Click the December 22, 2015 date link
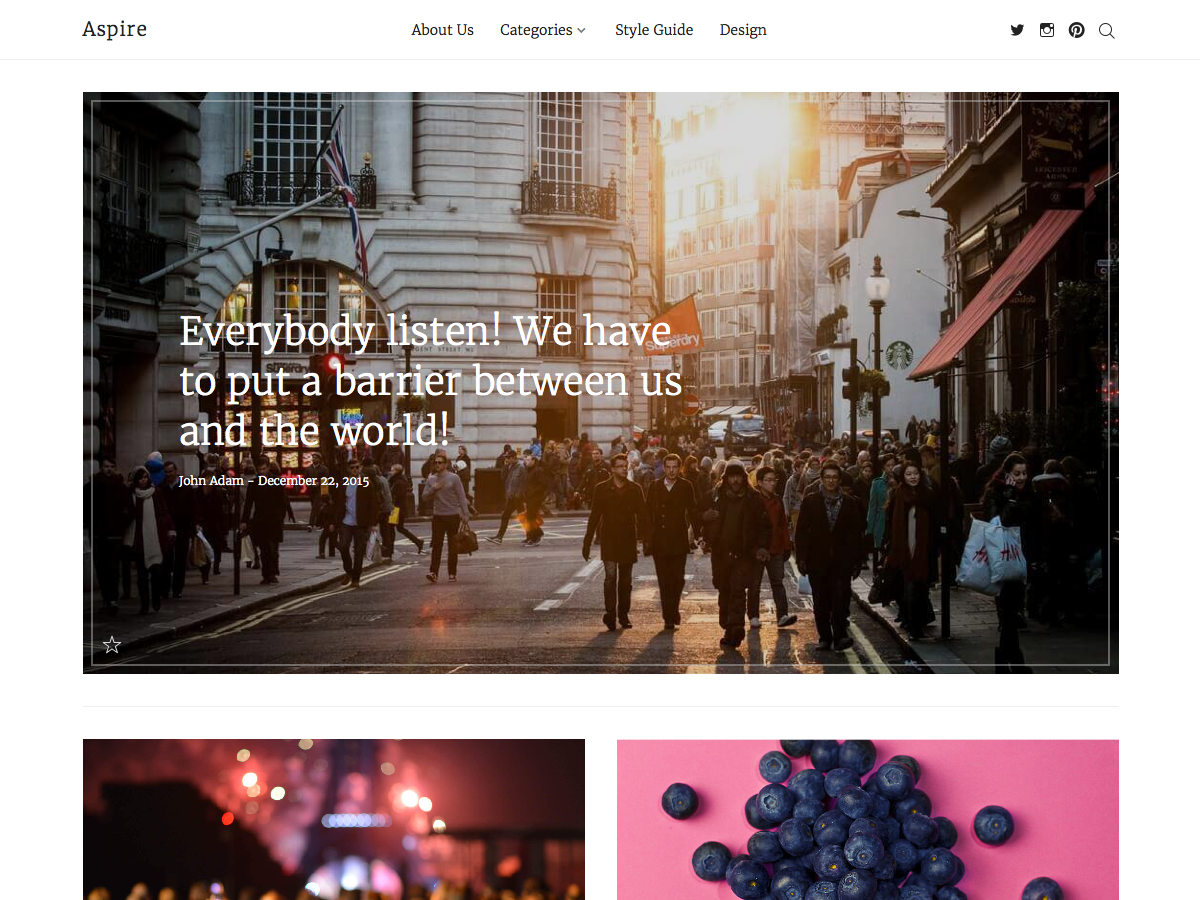Viewport: 1200px width, 900px height. tap(314, 481)
